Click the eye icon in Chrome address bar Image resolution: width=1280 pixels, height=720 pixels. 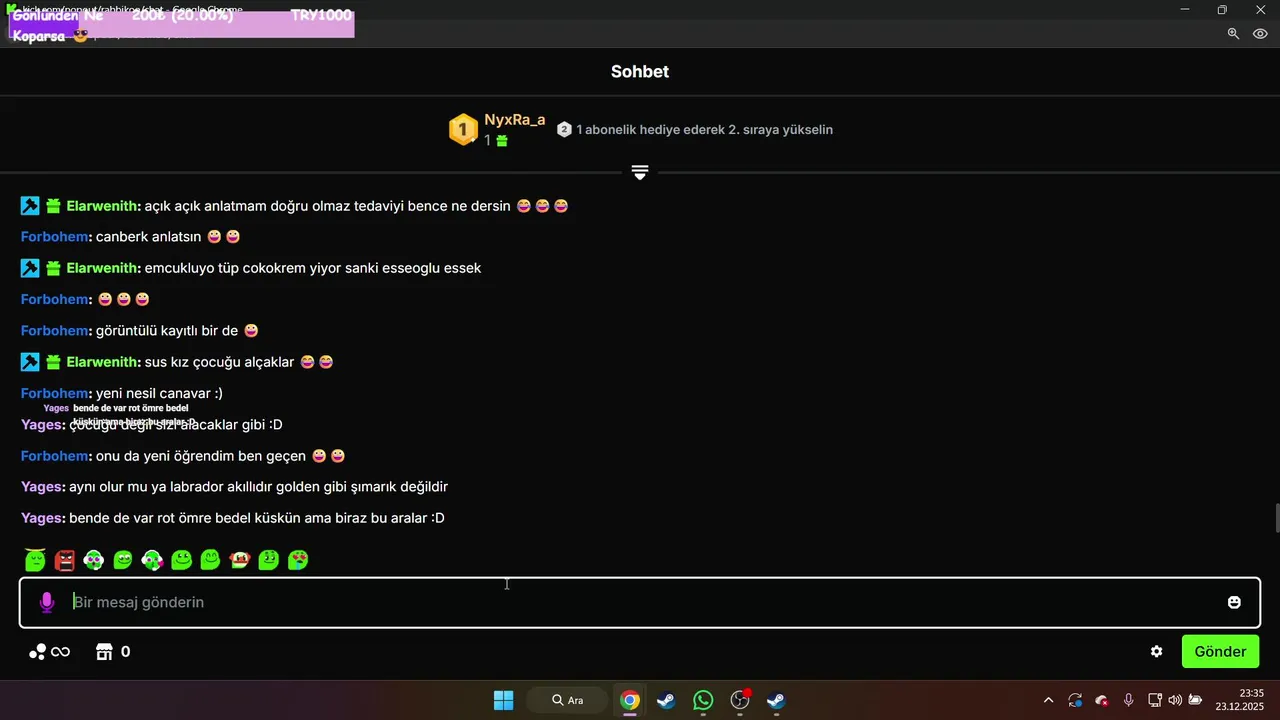coord(1260,33)
